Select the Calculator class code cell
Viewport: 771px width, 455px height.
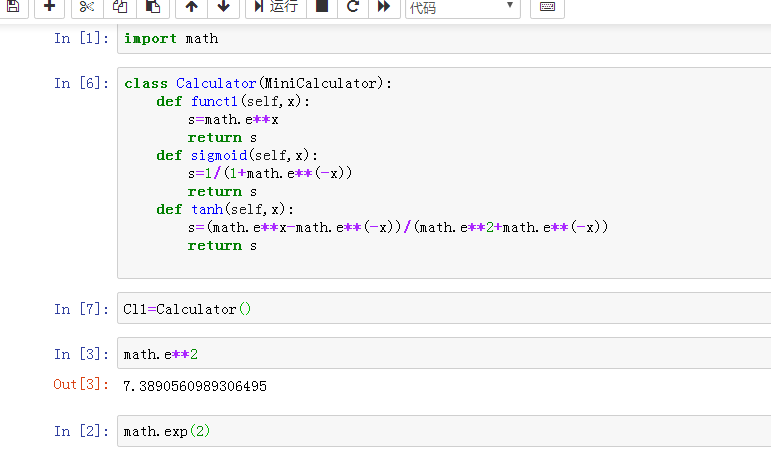[x=440, y=170]
